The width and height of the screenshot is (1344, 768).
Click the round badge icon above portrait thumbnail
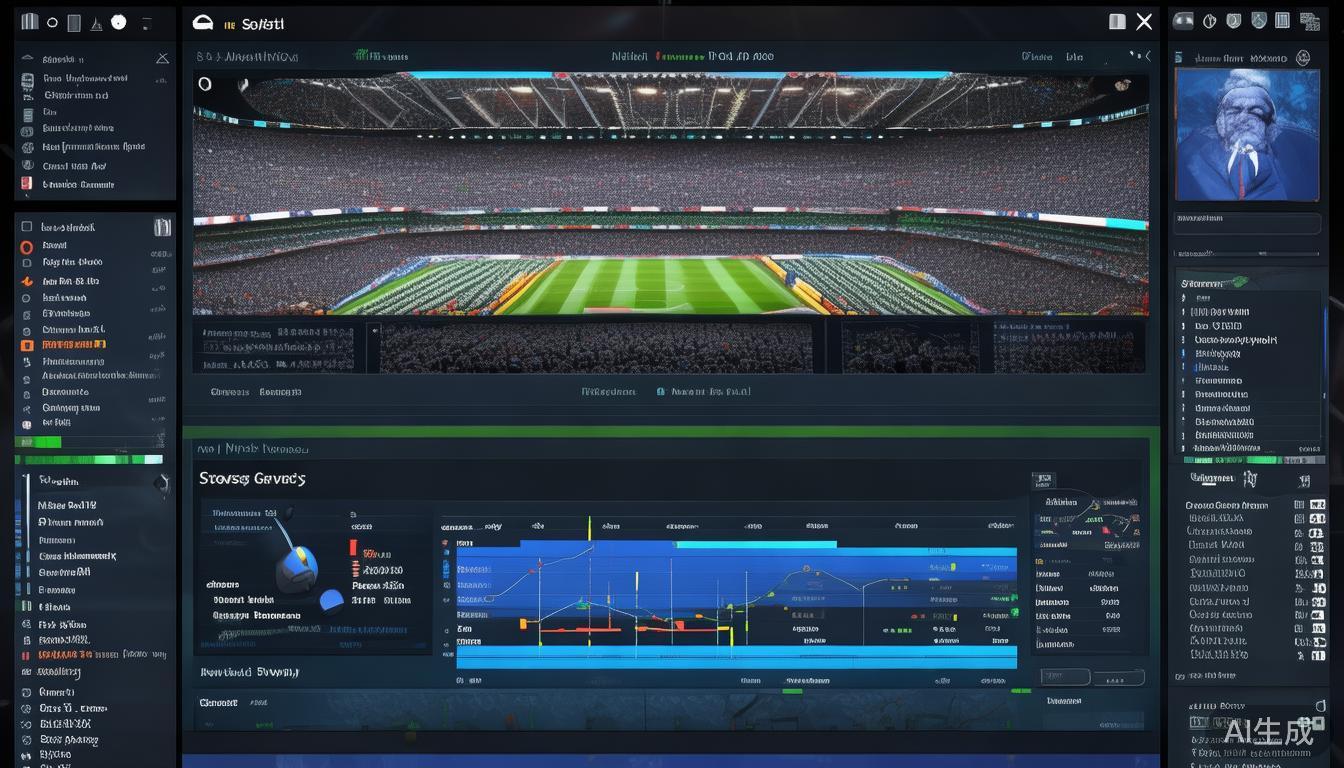[x=1302, y=58]
